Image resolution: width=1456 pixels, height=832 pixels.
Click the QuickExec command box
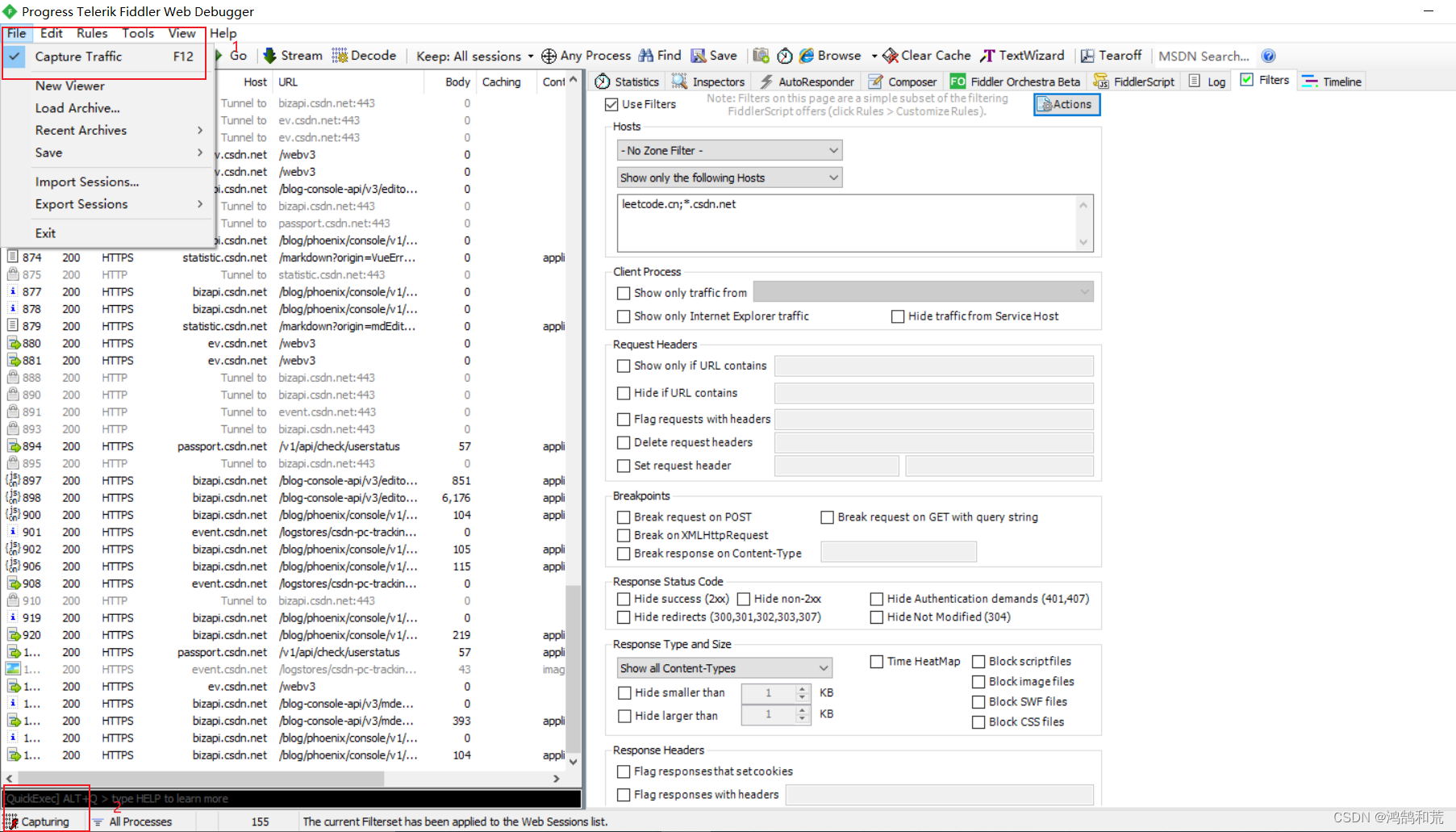(292, 798)
